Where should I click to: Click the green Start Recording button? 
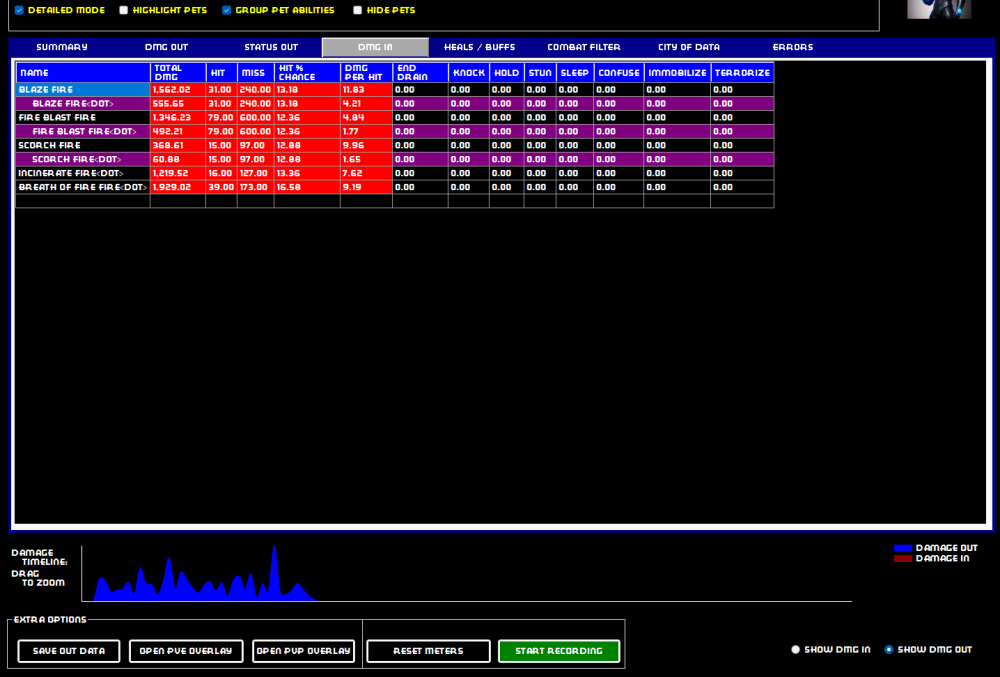click(559, 651)
